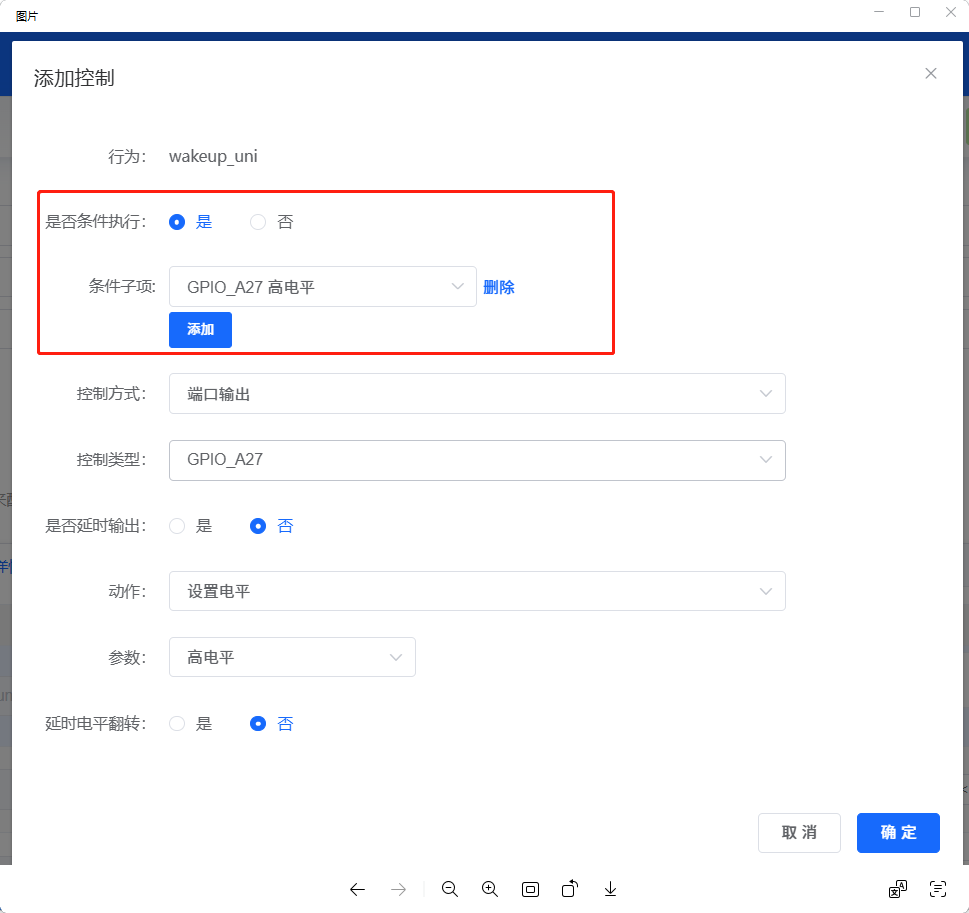This screenshot has width=969, height=913.
Task: Select the 图片 title bar menu
Action: coord(26,15)
